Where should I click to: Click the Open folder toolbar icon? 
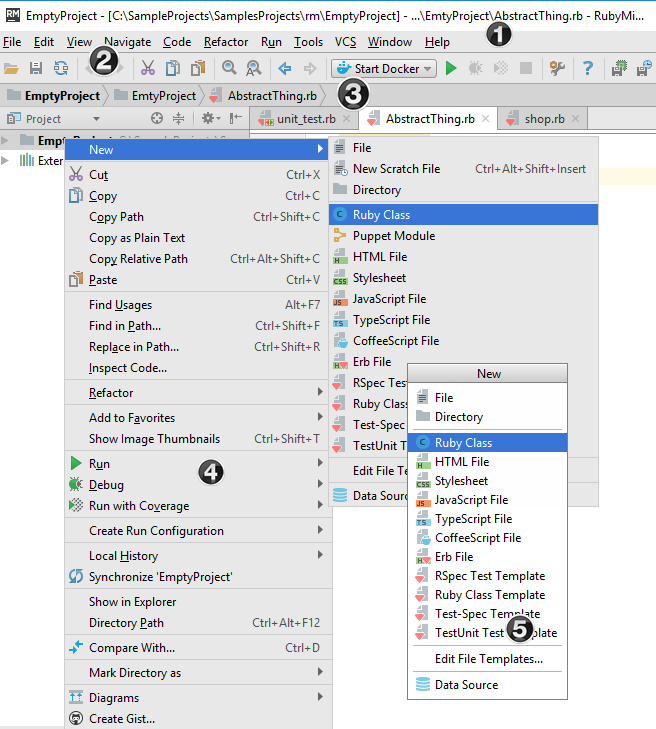11,69
